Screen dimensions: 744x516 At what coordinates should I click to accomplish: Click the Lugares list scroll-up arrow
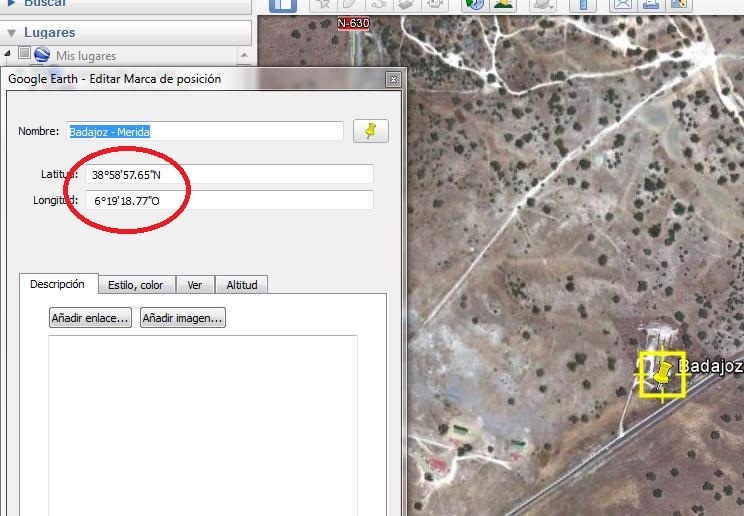click(x=243, y=55)
